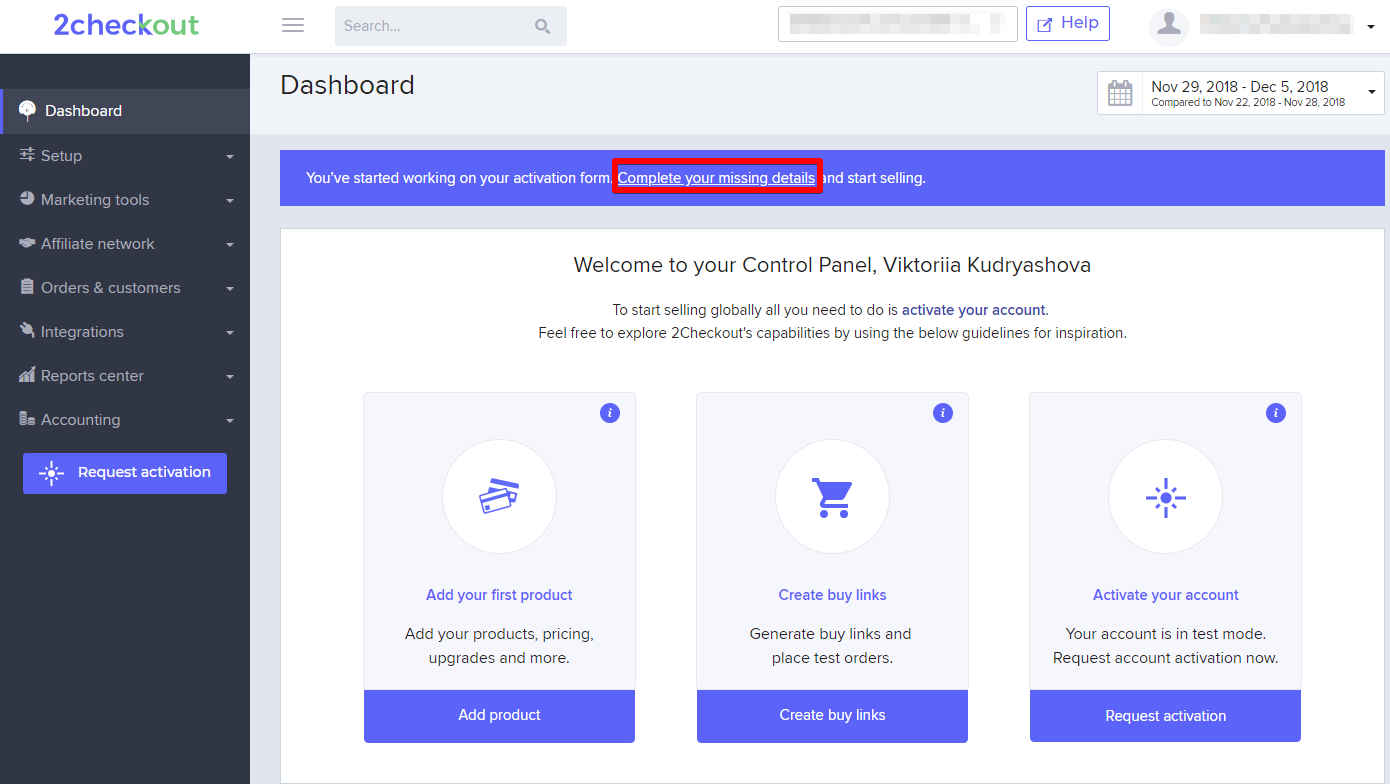Click info icon on Create buy links card
This screenshot has width=1390, height=784.
pos(943,413)
